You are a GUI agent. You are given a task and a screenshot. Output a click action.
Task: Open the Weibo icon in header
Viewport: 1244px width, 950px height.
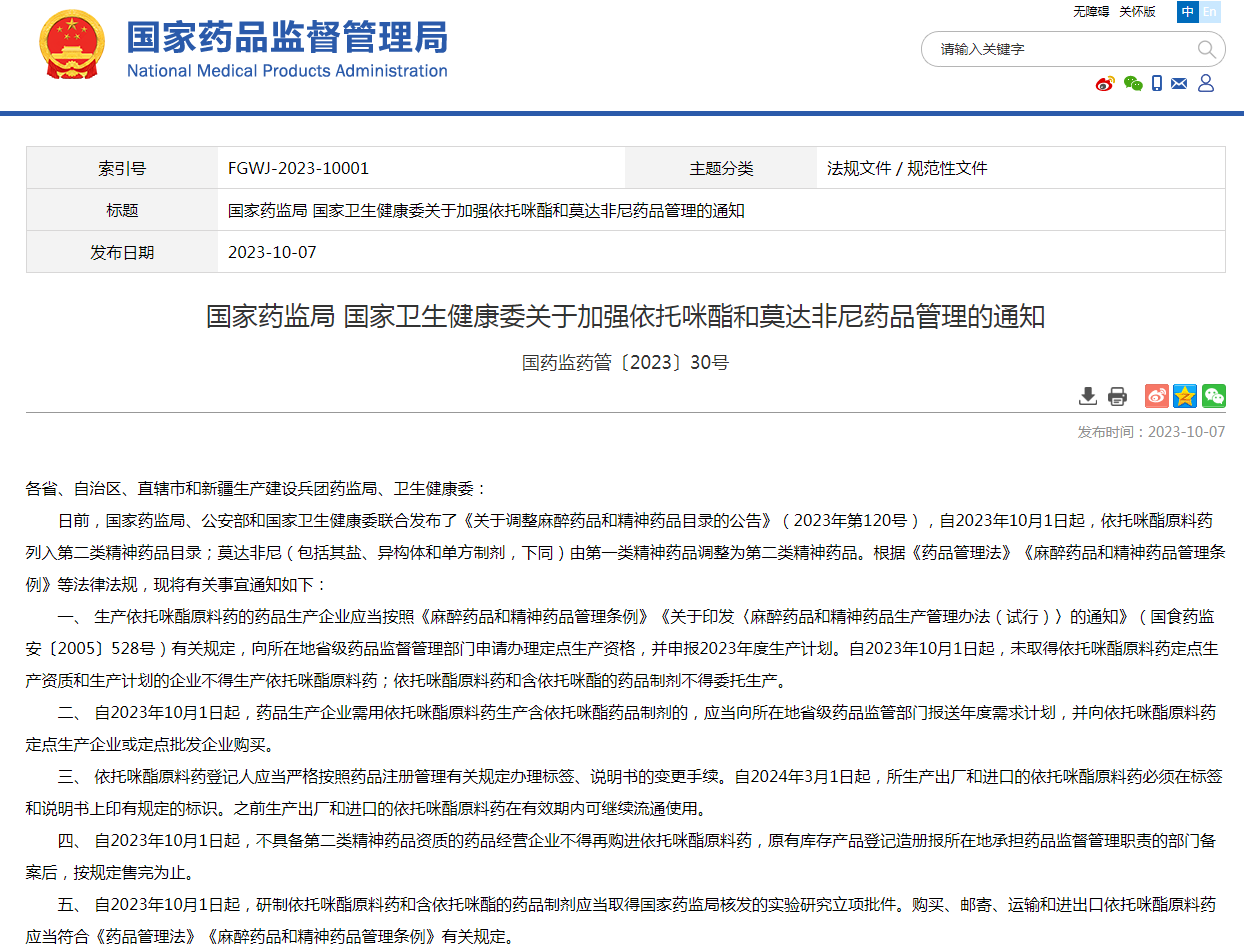tap(1105, 84)
